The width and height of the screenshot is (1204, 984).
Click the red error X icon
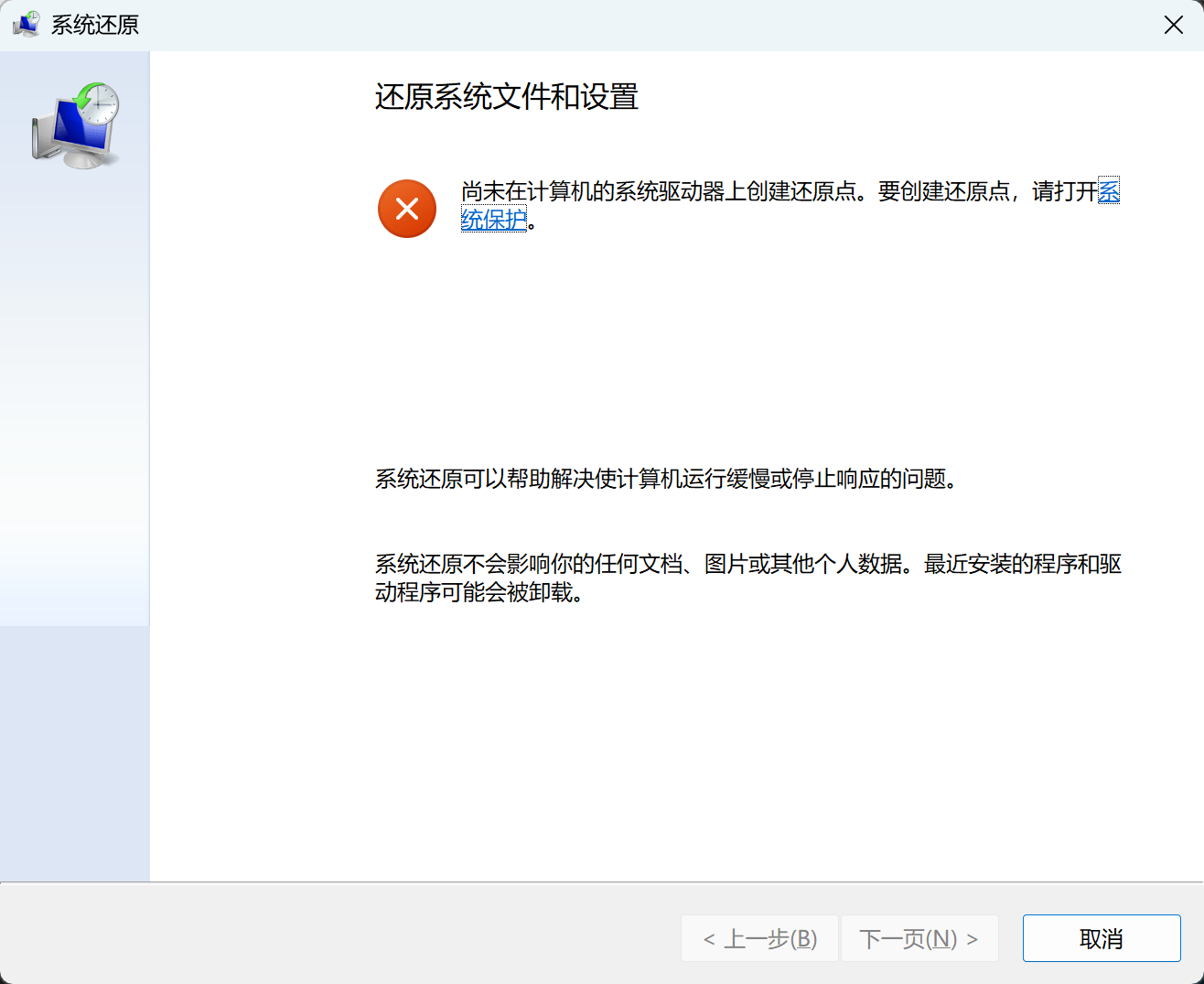tap(407, 209)
